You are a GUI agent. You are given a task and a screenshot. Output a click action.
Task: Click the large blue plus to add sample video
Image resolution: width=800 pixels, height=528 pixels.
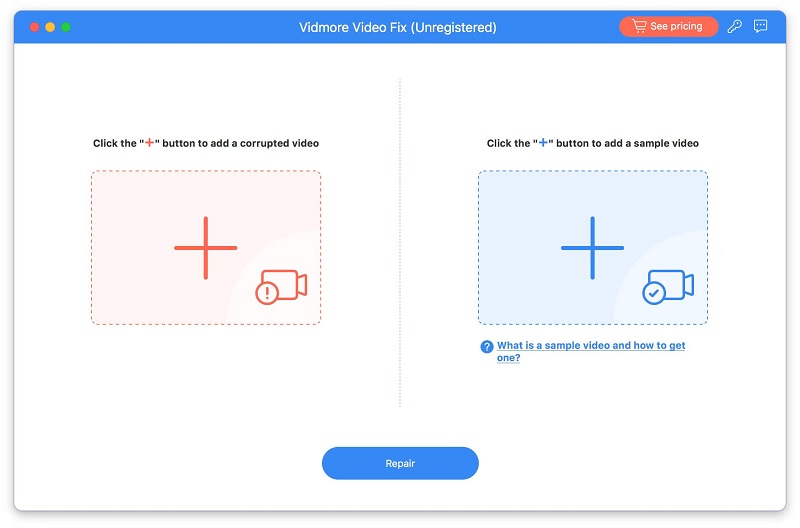click(x=592, y=248)
